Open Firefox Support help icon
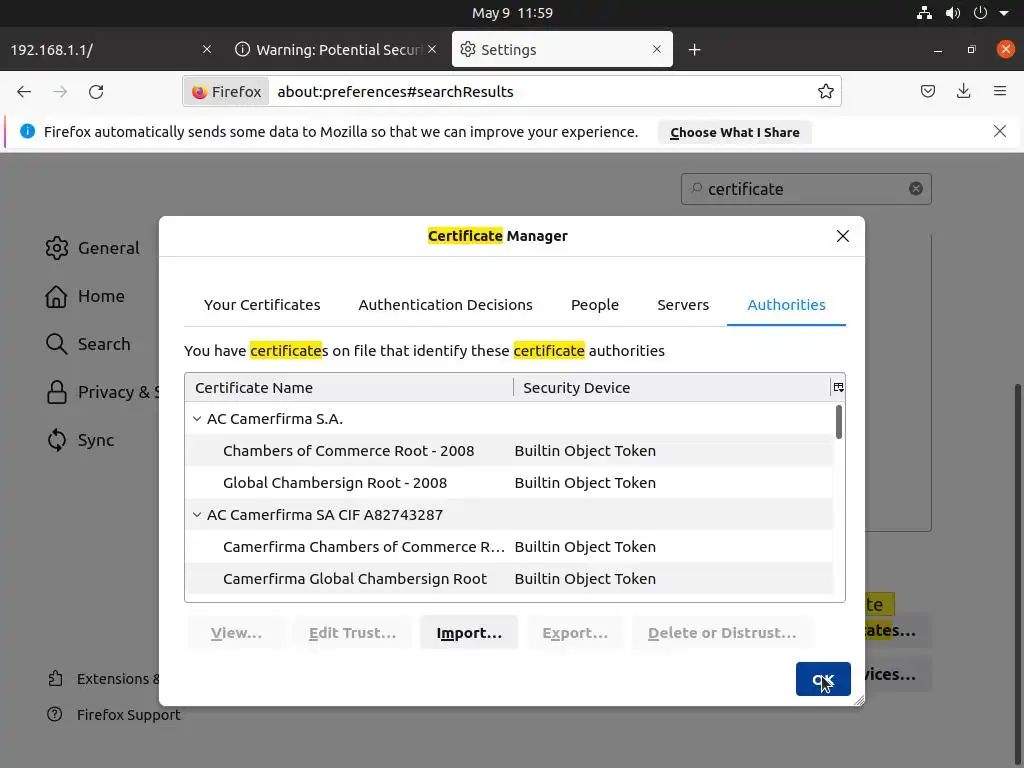Screen dimensions: 1024x768 (55, 714)
